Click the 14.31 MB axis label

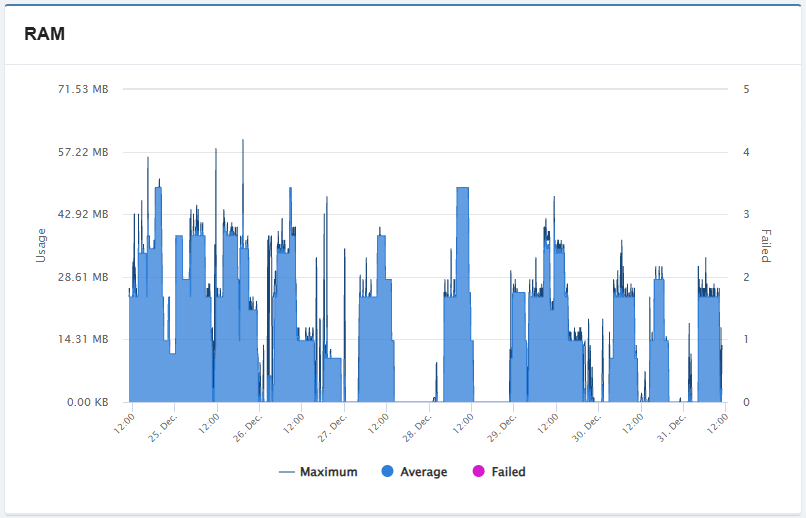click(83, 339)
